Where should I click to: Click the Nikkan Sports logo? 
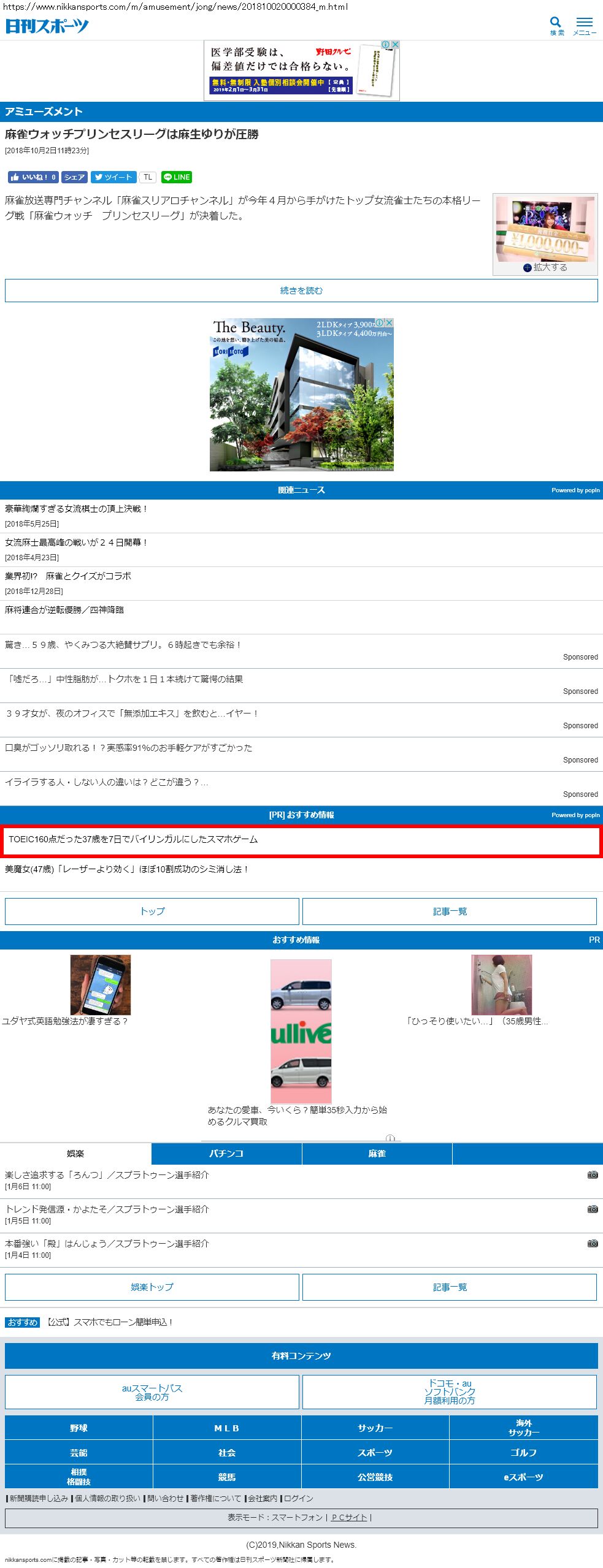[x=47, y=26]
